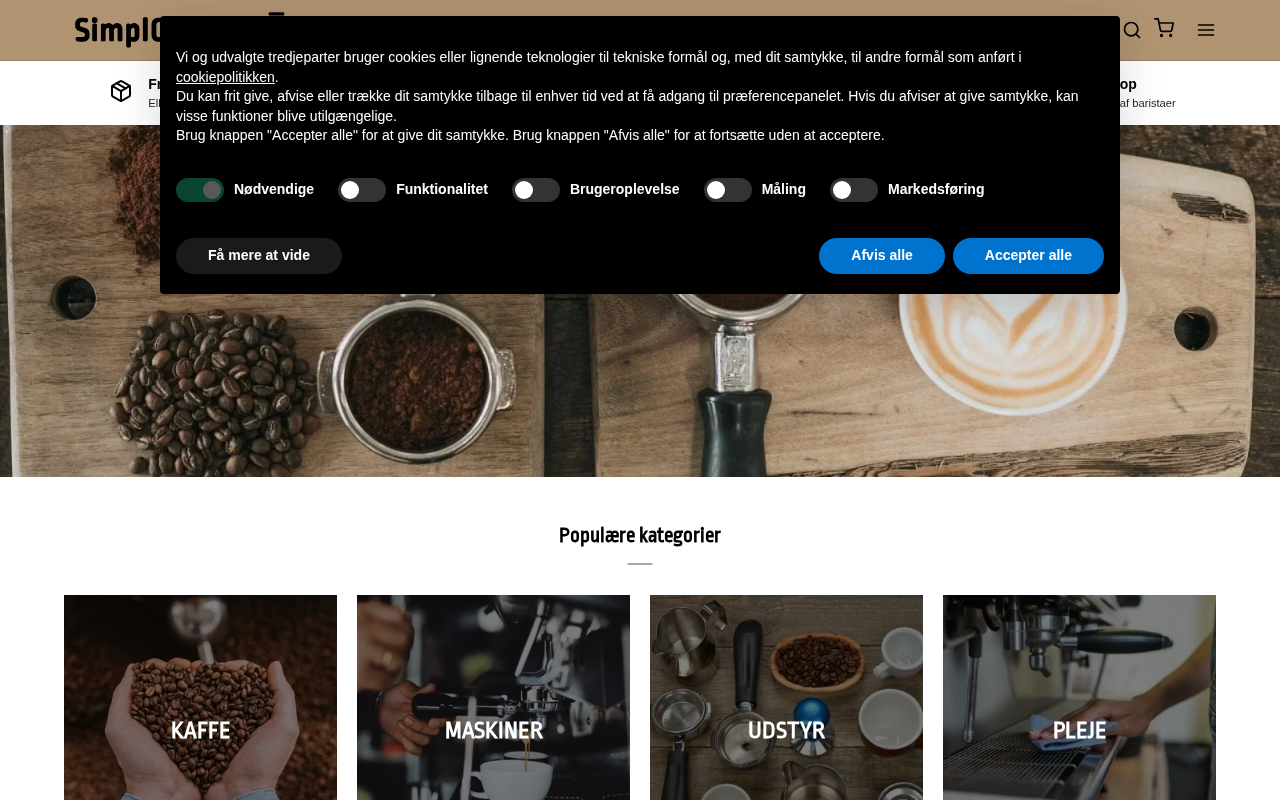
Task: Open the shopping cart icon
Action: click(x=1164, y=28)
